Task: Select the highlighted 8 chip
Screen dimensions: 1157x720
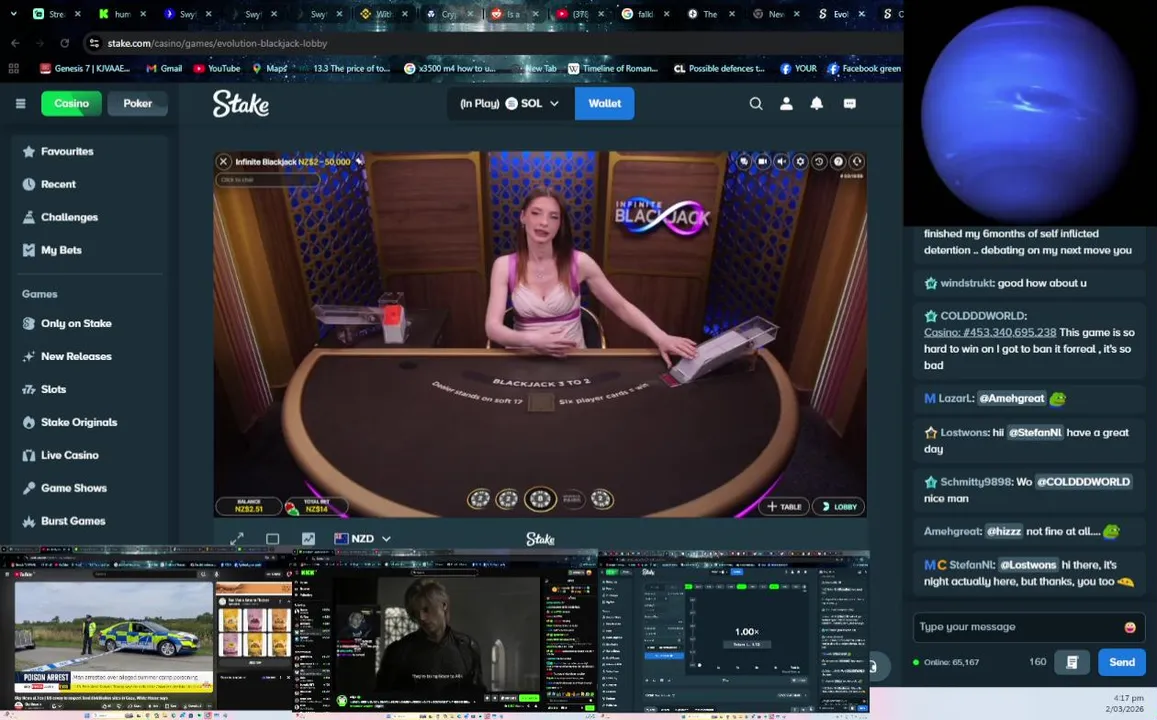Action: [x=540, y=499]
